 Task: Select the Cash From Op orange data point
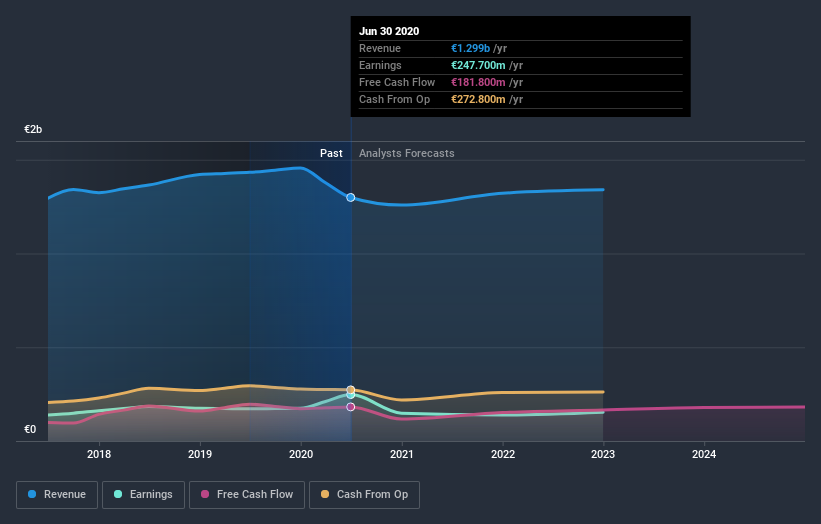[351, 390]
